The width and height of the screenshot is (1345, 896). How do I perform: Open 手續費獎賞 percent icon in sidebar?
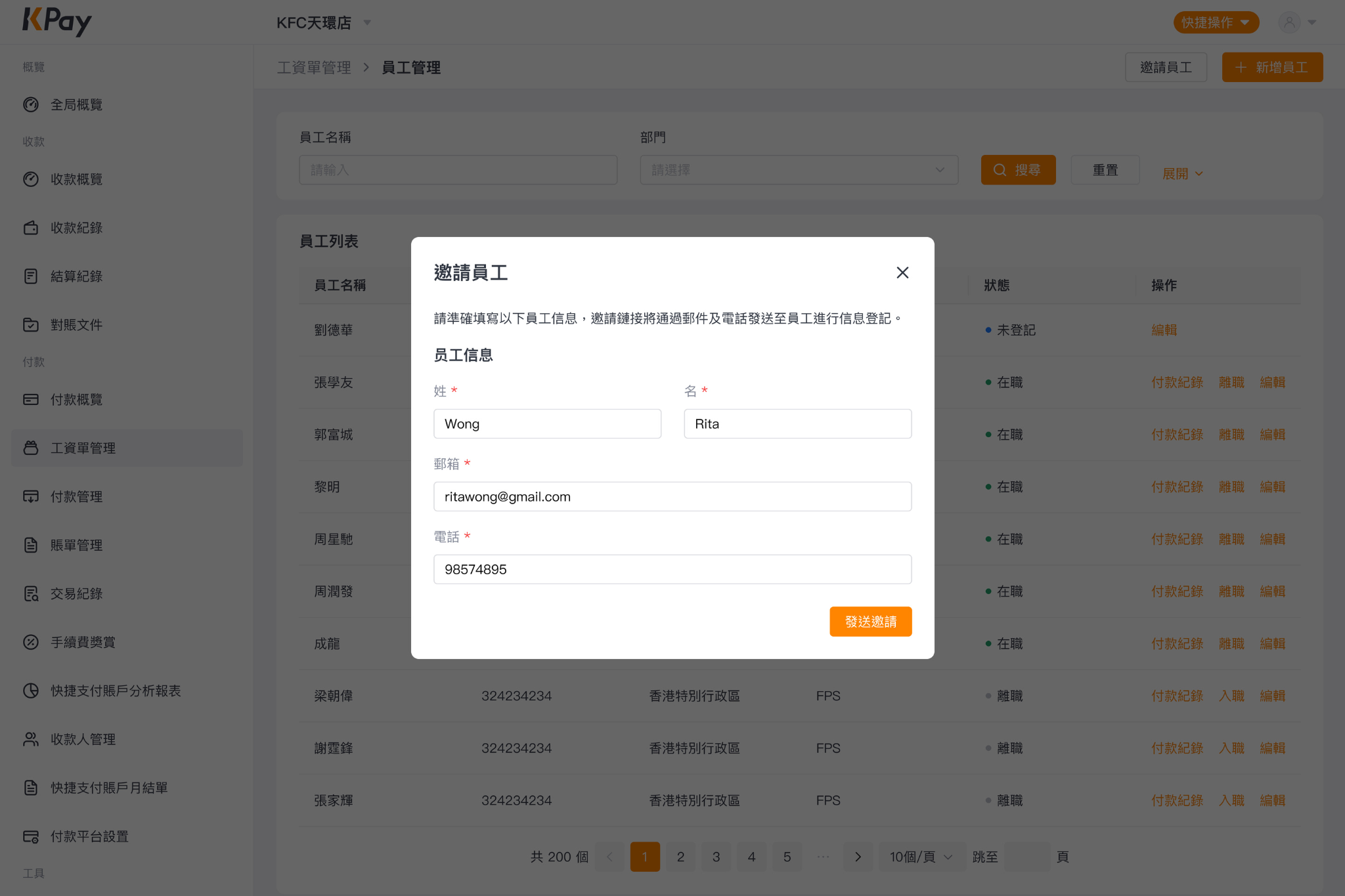pos(31,643)
